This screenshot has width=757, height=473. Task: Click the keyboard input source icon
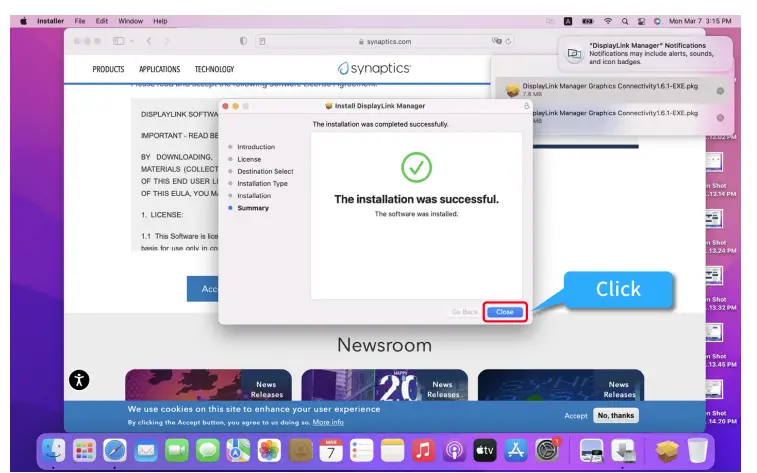tap(568, 21)
